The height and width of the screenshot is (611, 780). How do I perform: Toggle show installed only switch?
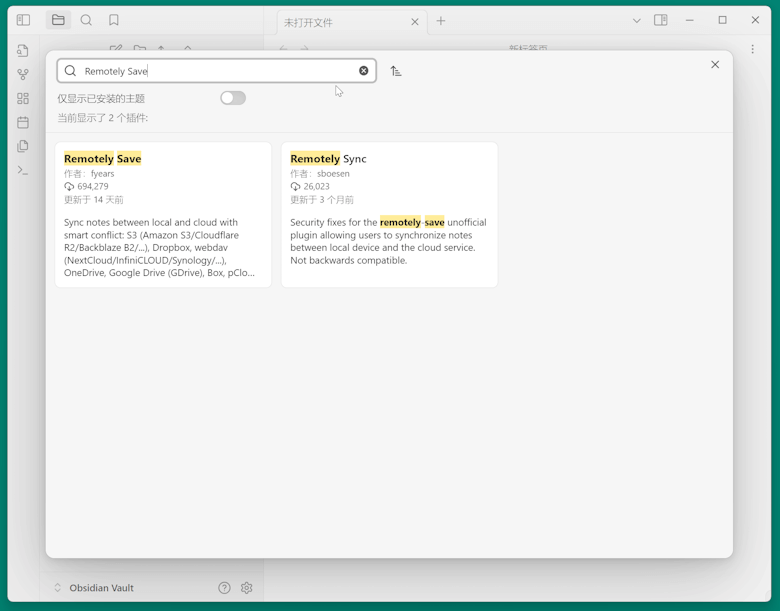[x=233, y=98]
